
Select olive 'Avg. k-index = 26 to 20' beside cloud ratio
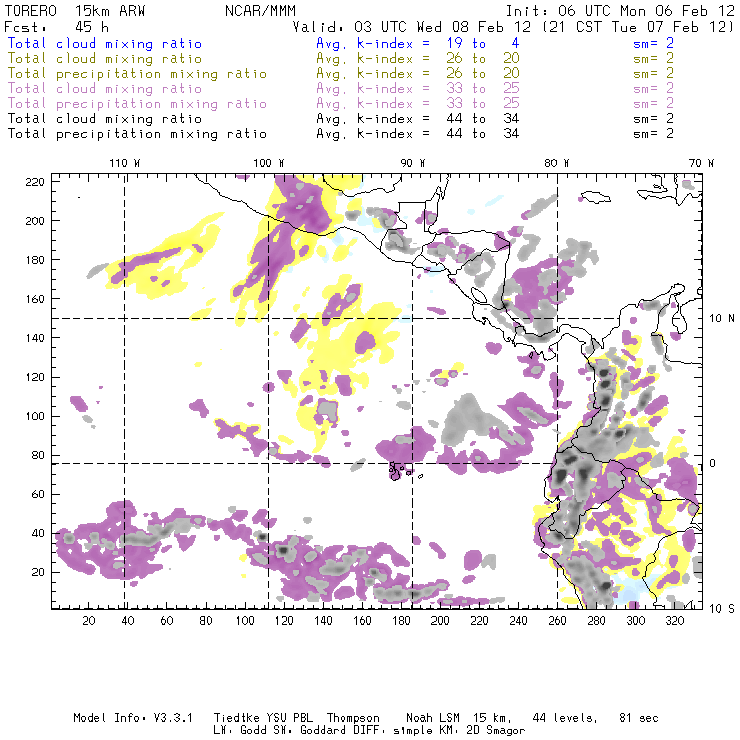418,59
